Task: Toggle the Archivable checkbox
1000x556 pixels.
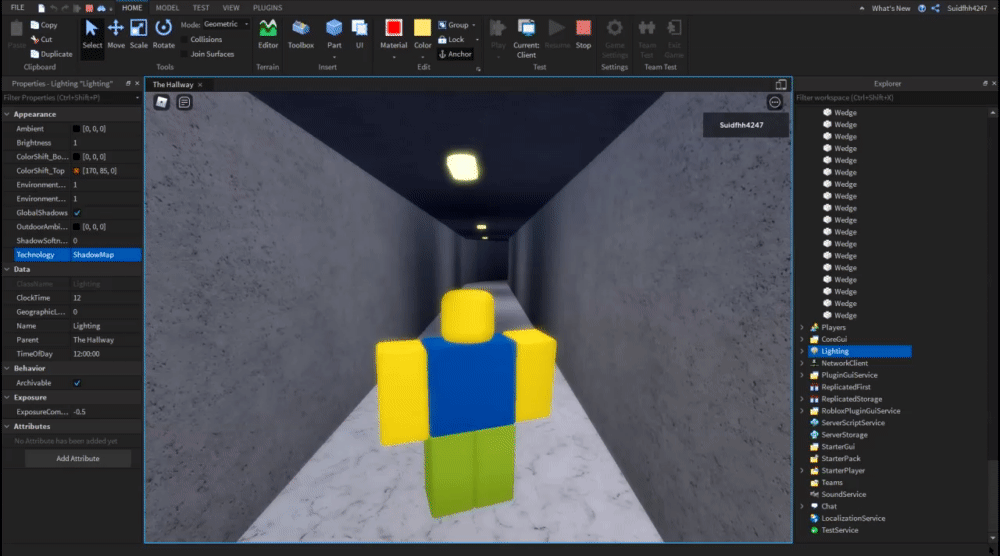Action: pos(77,383)
